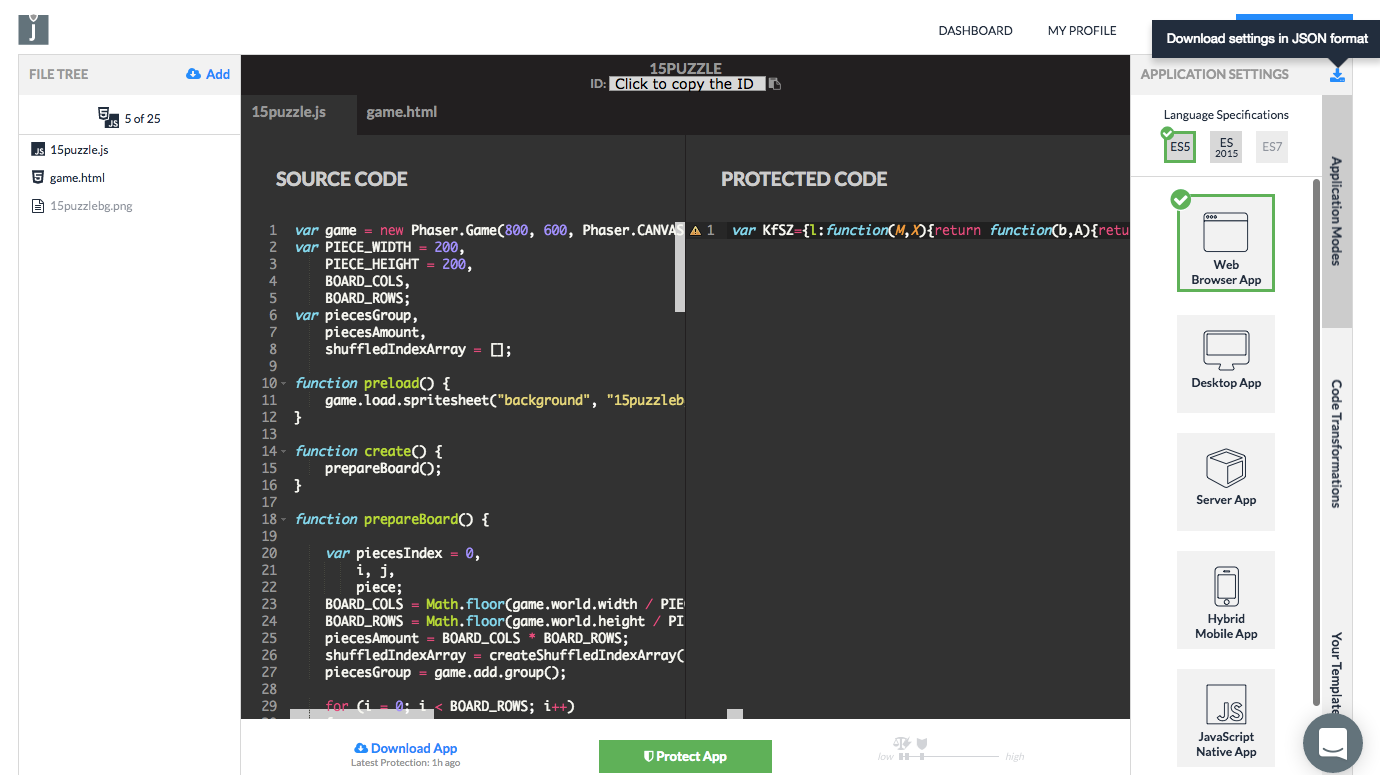Click the Download App cloud icon

361,748
